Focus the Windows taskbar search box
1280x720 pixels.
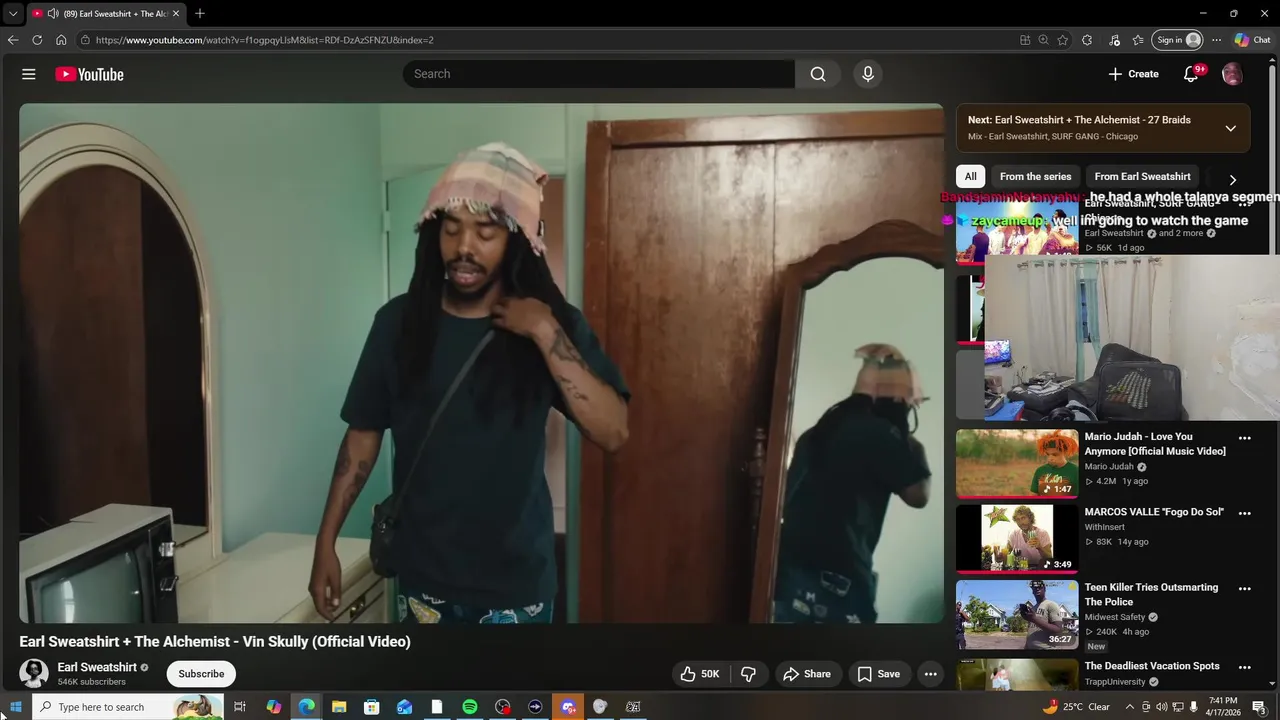click(x=128, y=707)
